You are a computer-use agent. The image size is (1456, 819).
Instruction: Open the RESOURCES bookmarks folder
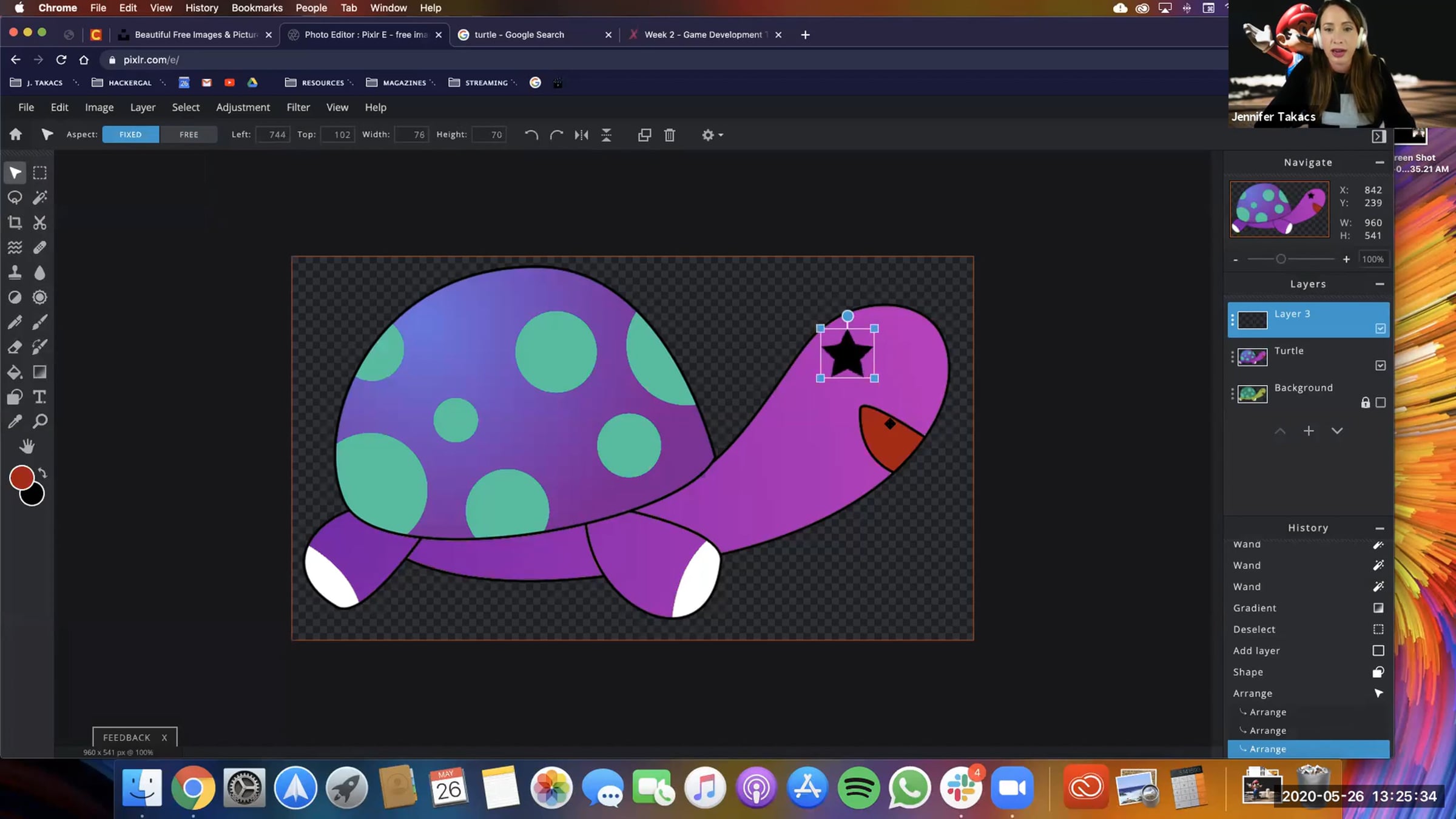click(318, 83)
